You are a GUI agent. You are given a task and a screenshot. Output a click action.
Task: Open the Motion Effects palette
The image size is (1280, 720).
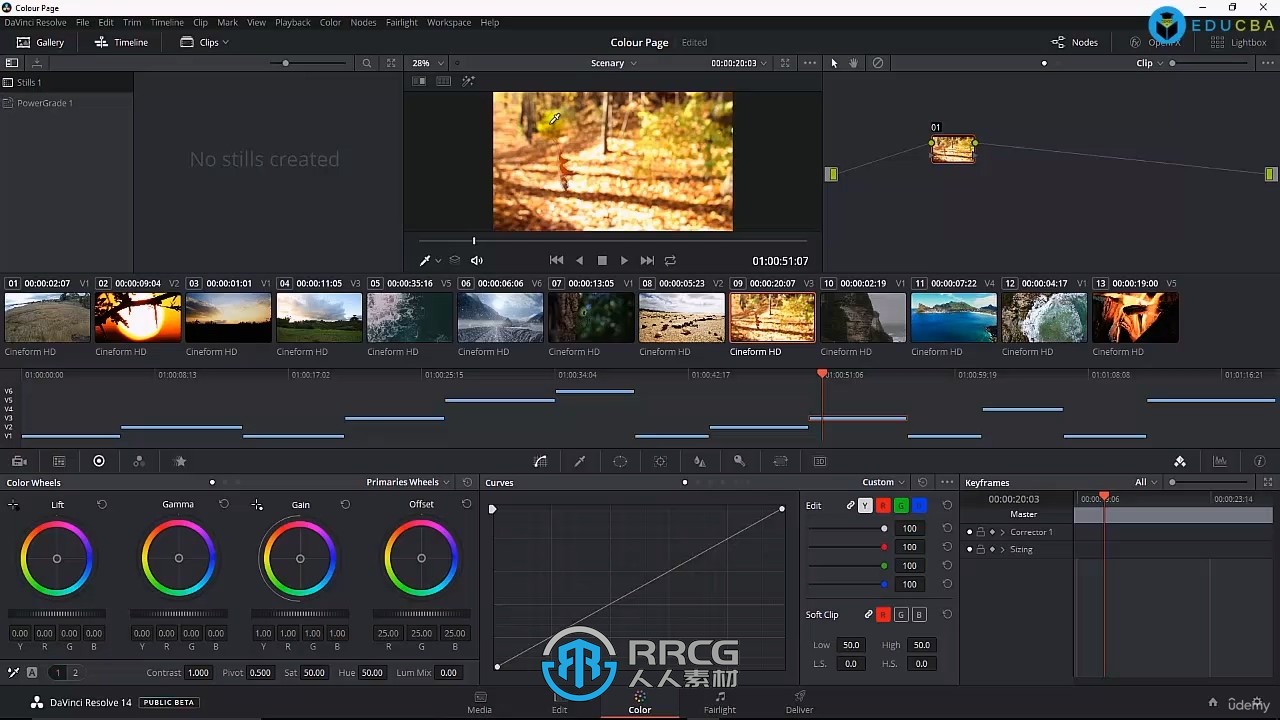coord(180,461)
